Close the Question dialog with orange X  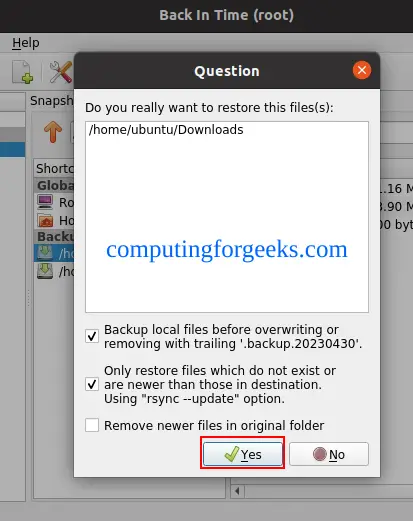362,70
